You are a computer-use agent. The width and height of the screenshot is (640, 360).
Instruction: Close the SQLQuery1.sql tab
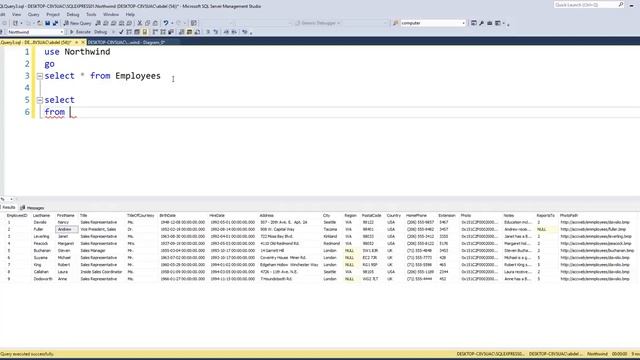(x=82, y=42)
